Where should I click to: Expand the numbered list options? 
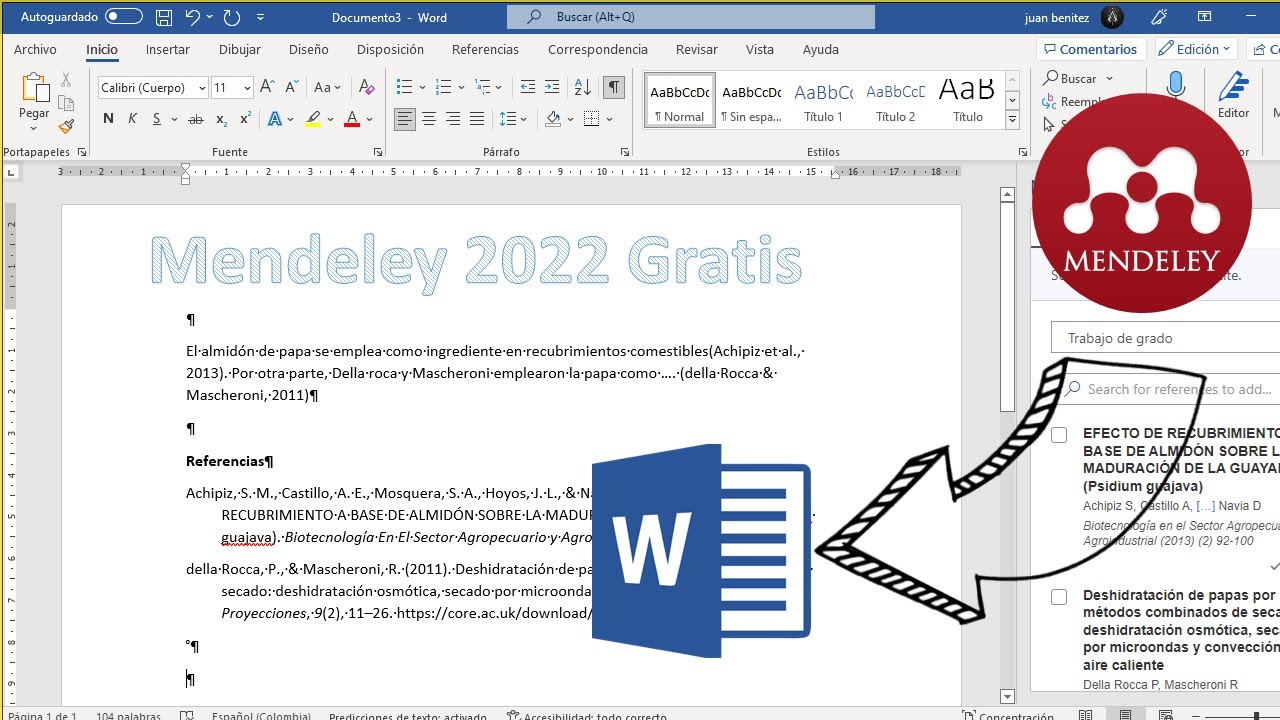coord(462,88)
